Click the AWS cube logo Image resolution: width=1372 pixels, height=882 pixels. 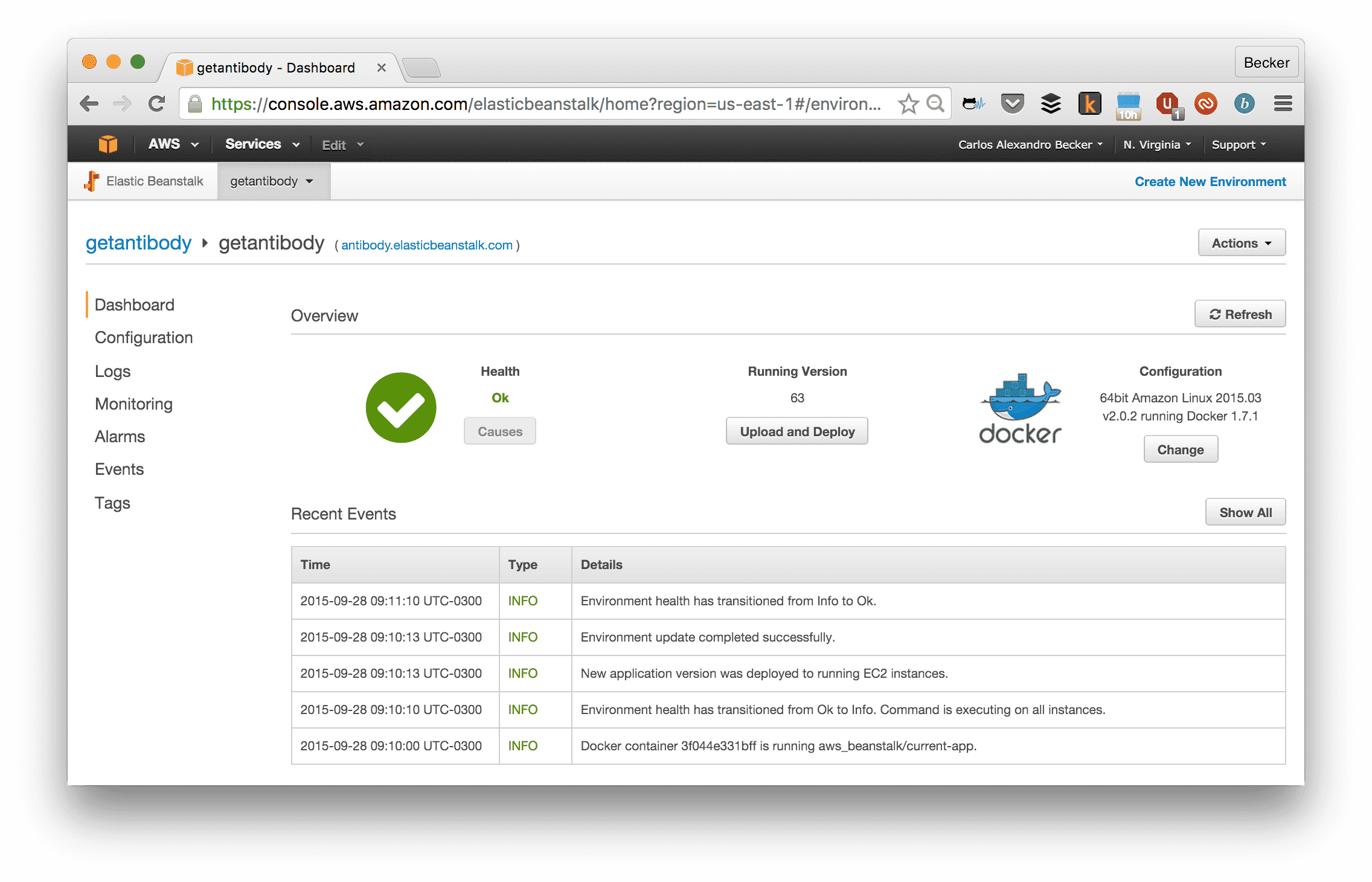click(107, 144)
